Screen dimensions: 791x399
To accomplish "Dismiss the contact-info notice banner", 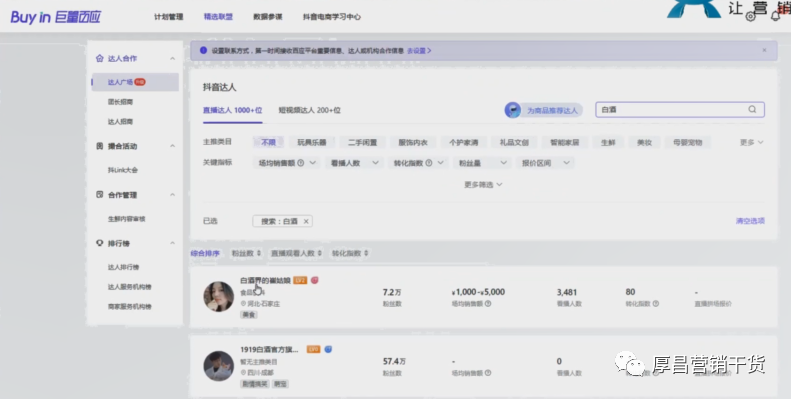I will click(x=764, y=50).
